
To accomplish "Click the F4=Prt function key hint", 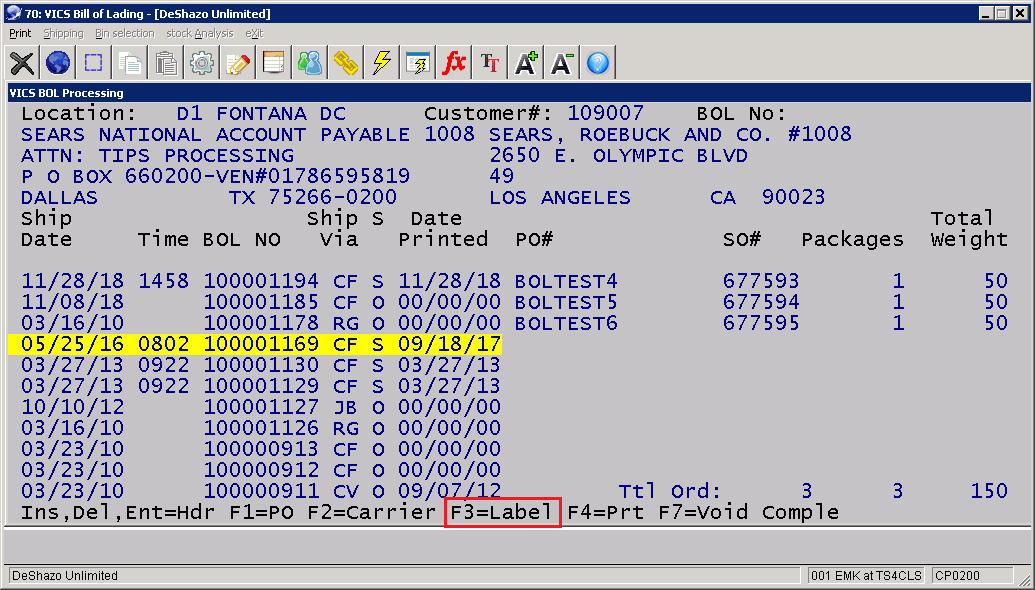I will click(605, 513).
